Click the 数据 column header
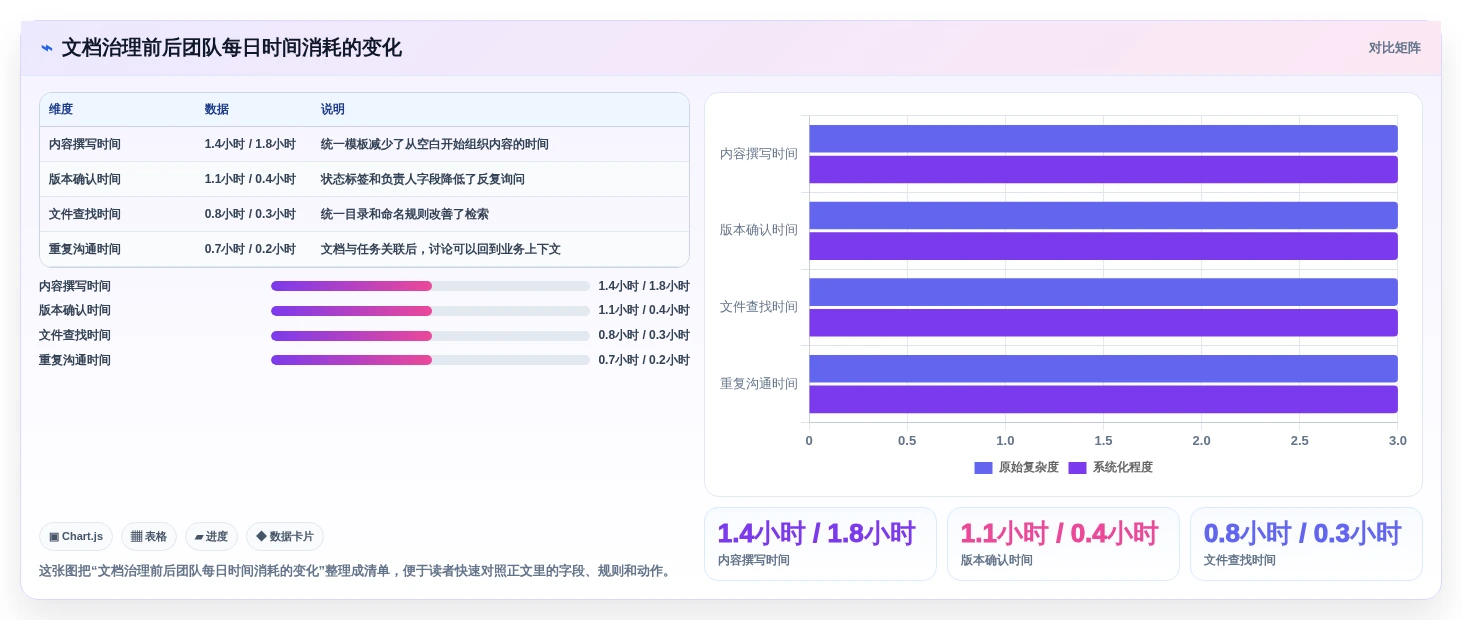The height and width of the screenshot is (620, 1462). (x=217, y=110)
